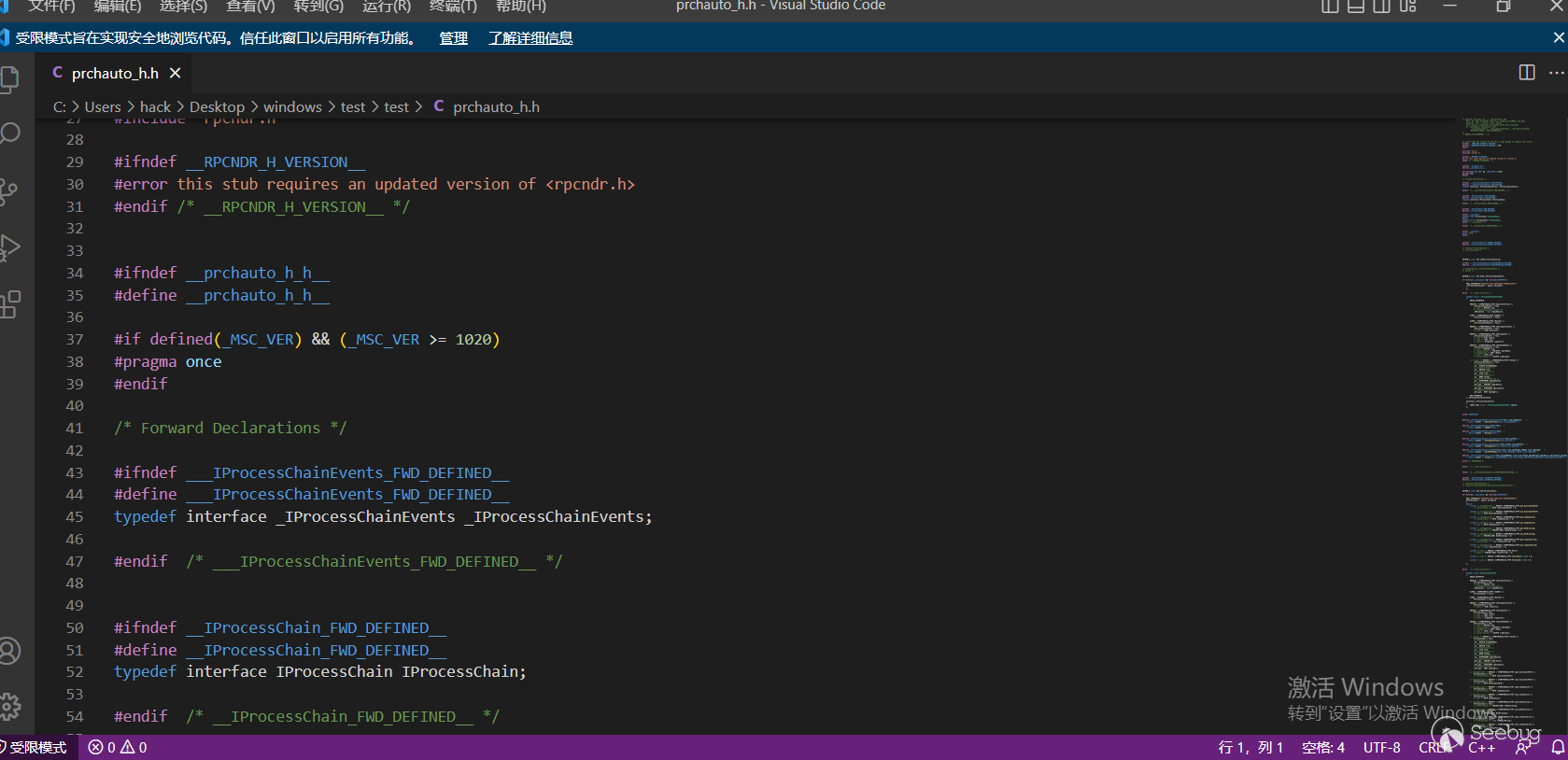
Task: Open the Explorer view in activity bar
Action: click(x=9, y=79)
